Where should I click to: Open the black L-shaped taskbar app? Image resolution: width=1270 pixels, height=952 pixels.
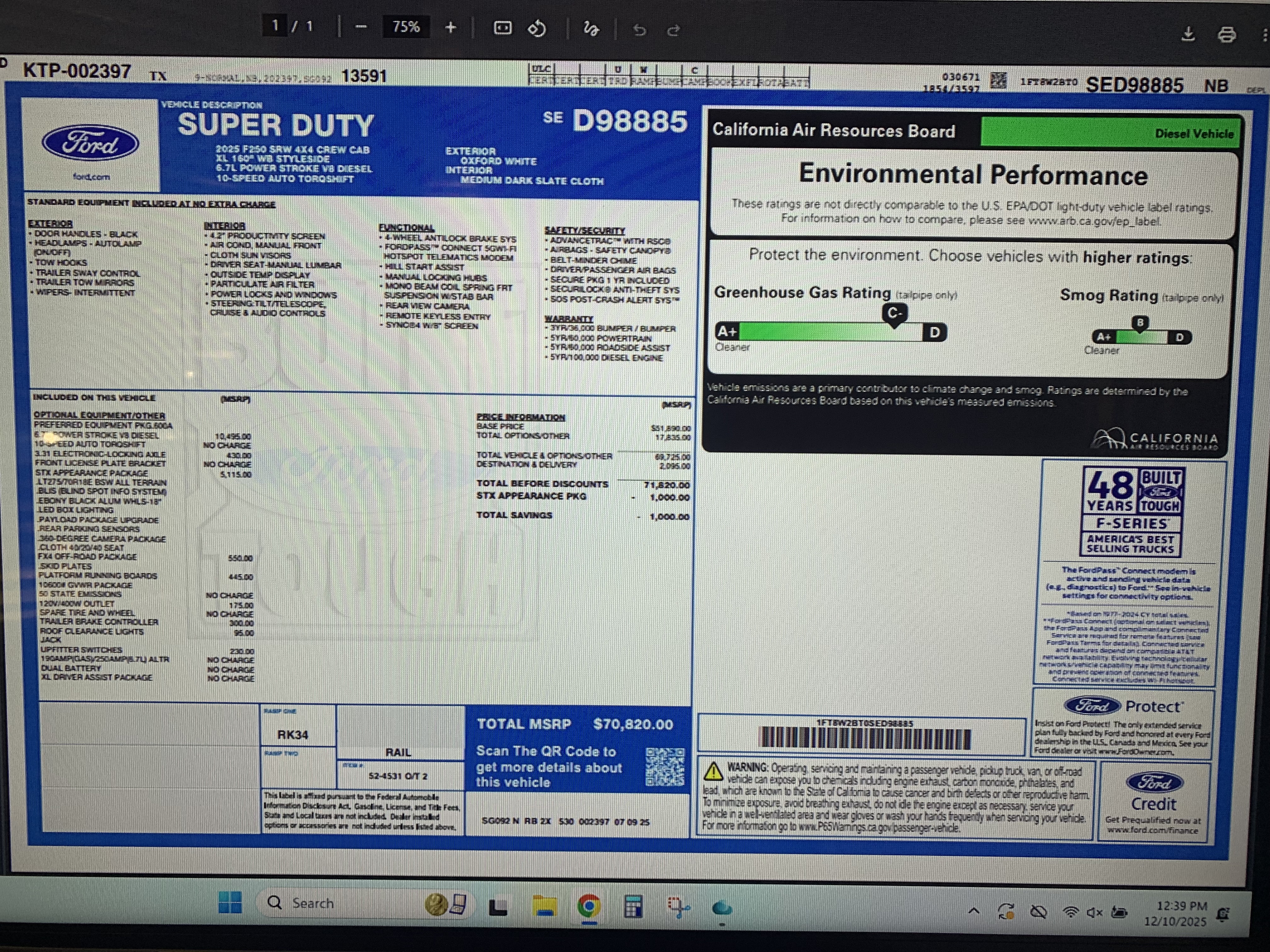[x=498, y=907]
